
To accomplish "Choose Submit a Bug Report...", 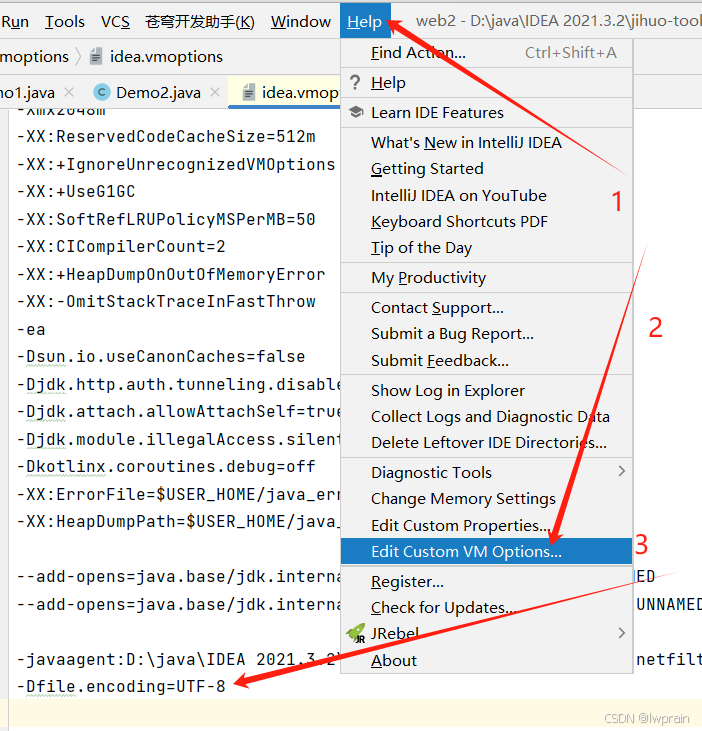I will pyautogui.click(x=486, y=334).
